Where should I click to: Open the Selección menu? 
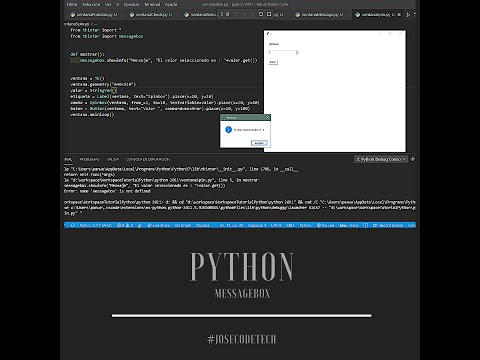click(x=91, y=4)
